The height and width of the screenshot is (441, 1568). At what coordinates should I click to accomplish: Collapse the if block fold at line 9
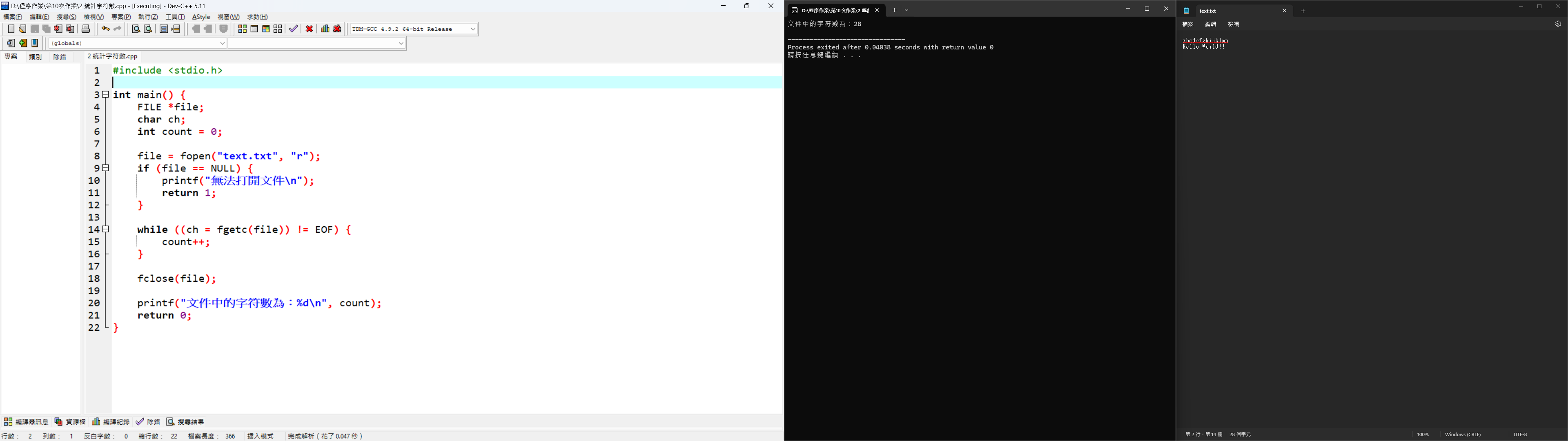tap(106, 168)
